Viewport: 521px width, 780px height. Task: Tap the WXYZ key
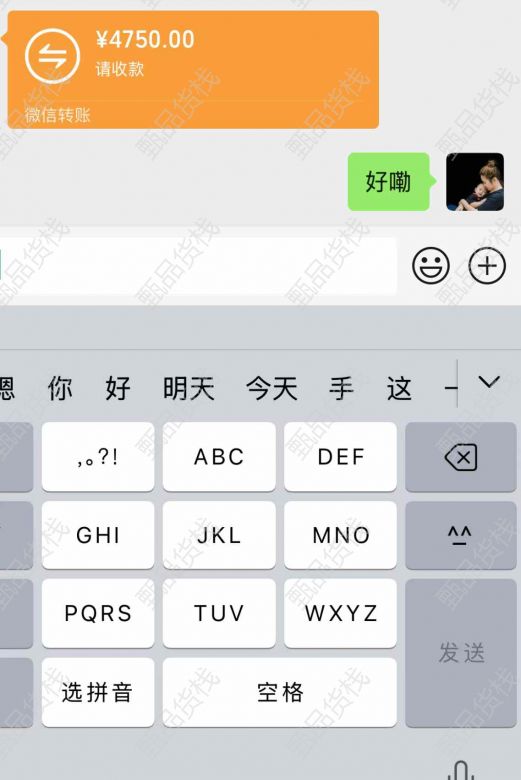point(340,613)
